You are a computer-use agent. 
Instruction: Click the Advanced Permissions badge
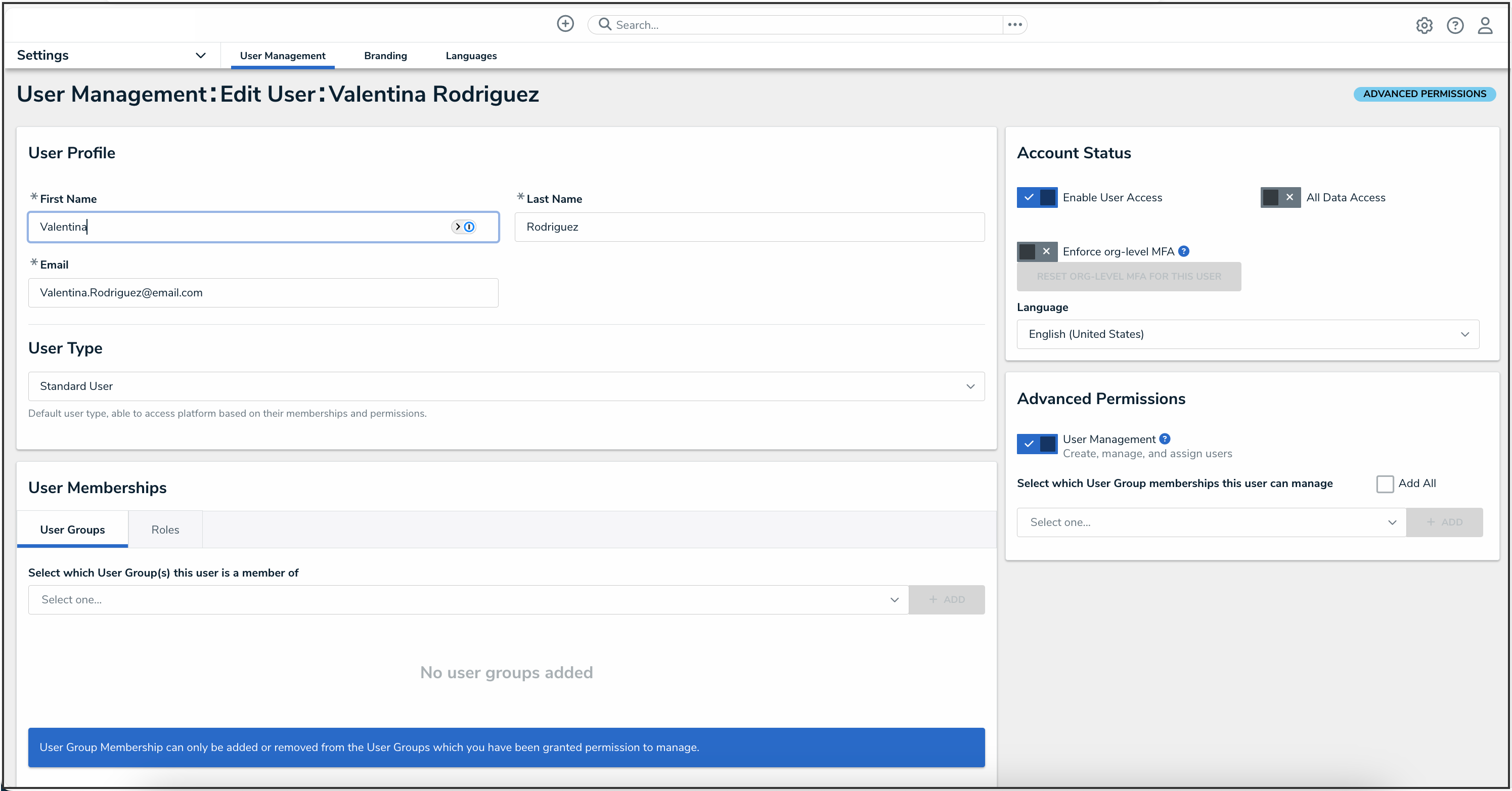pyautogui.click(x=1425, y=94)
